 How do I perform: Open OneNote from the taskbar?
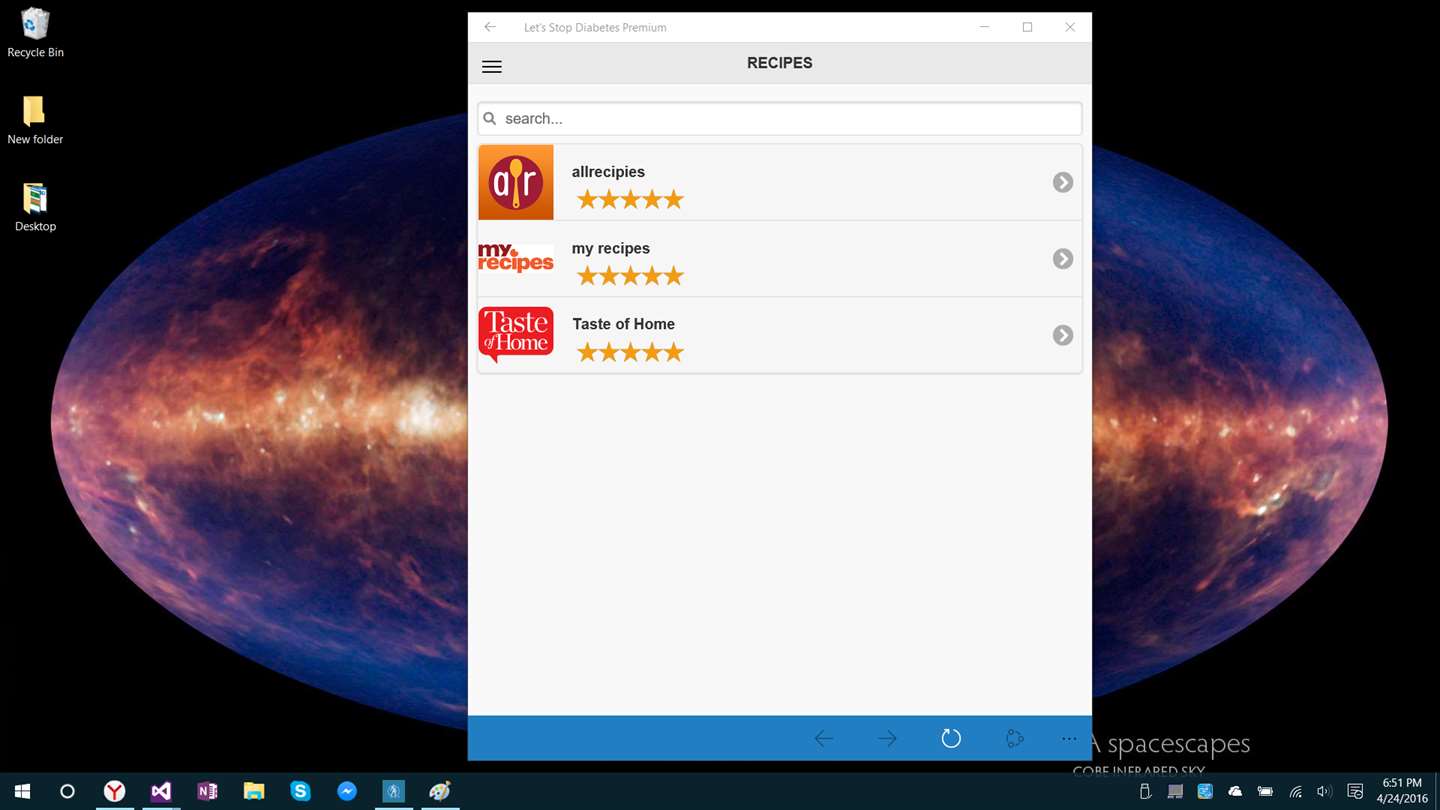point(207,791)
